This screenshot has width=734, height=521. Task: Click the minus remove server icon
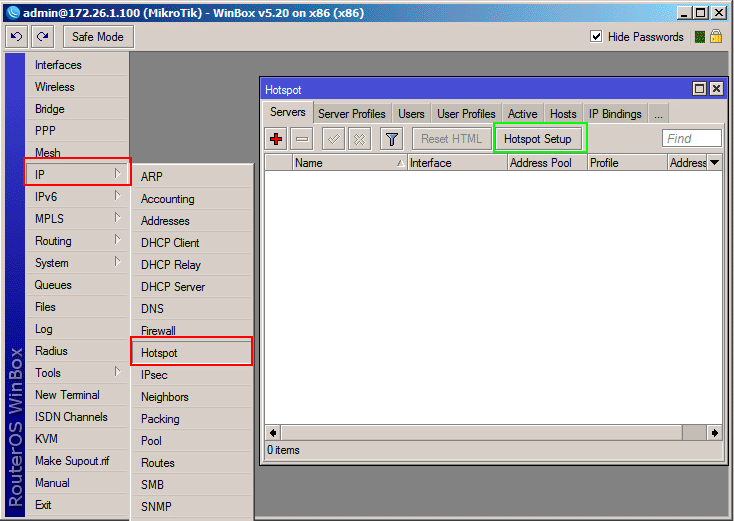302,139
